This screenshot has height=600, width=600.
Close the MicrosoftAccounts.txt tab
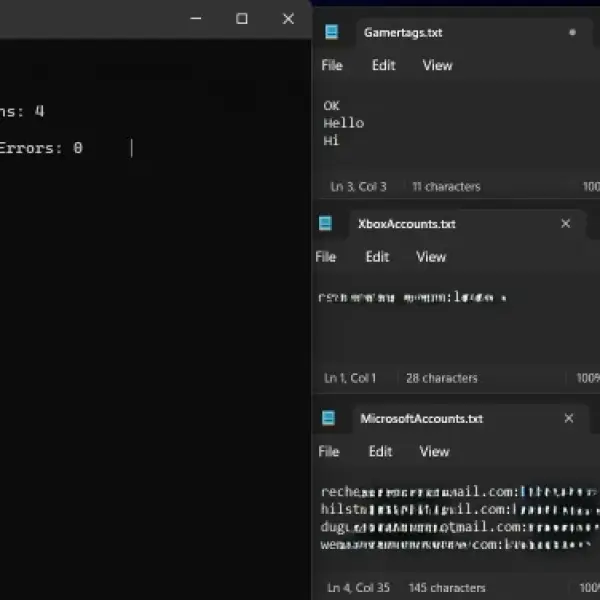click(x=569, y=418)
